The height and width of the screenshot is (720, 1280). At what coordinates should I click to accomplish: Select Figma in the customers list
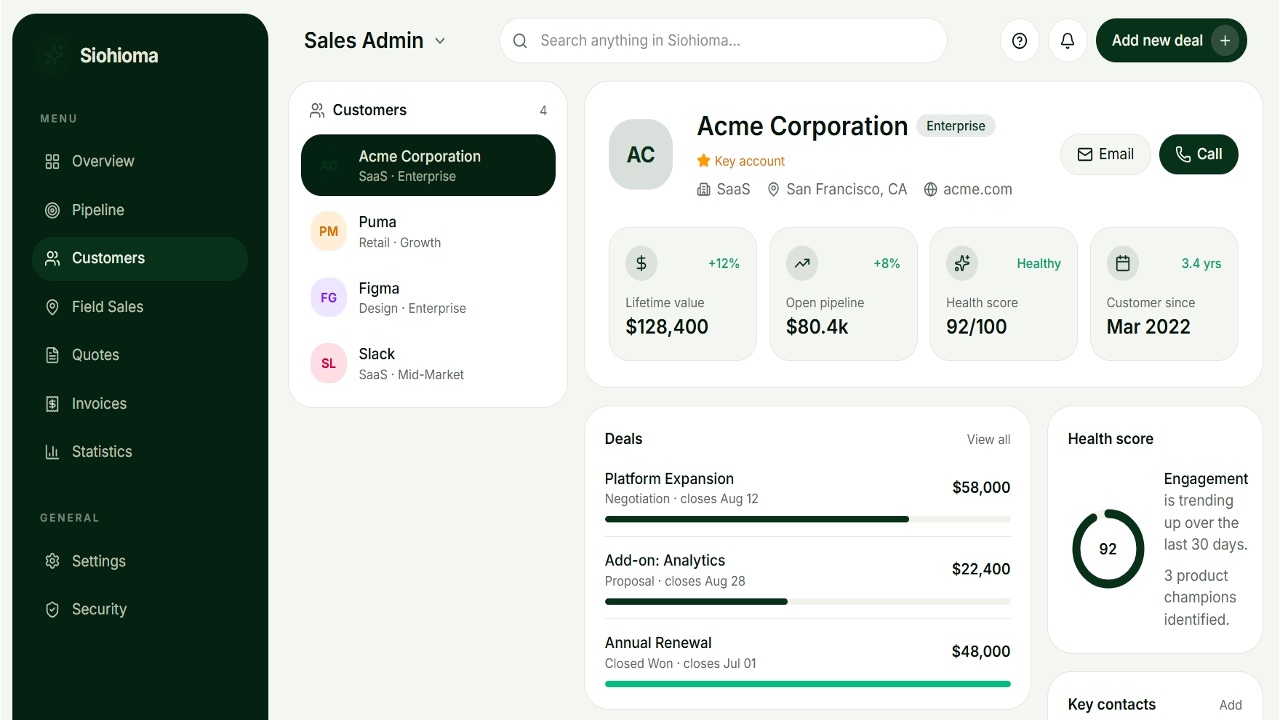tap(428, 297)
